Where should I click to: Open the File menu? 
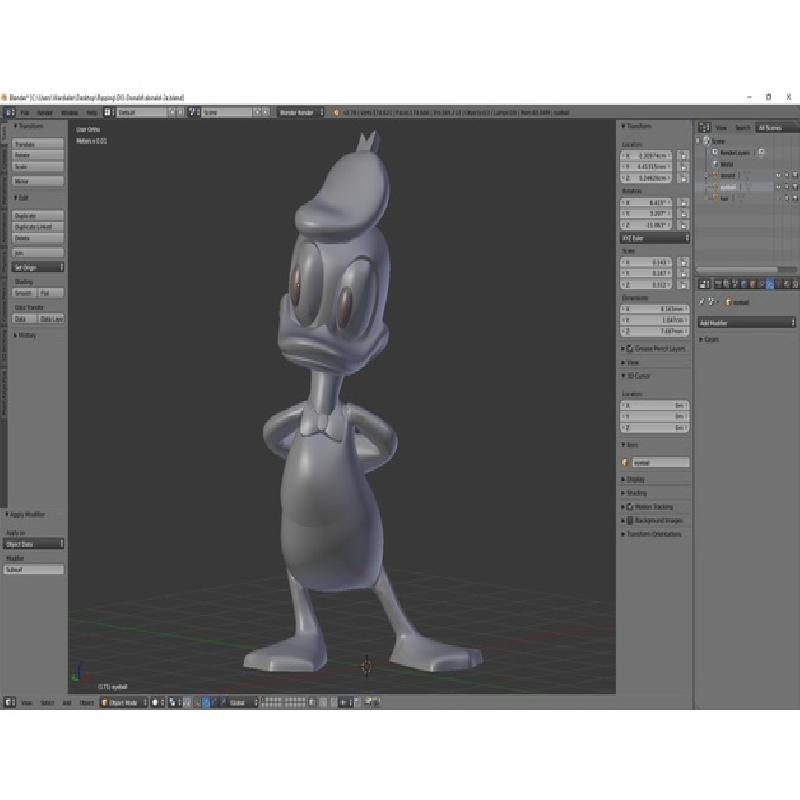[25, 113]
